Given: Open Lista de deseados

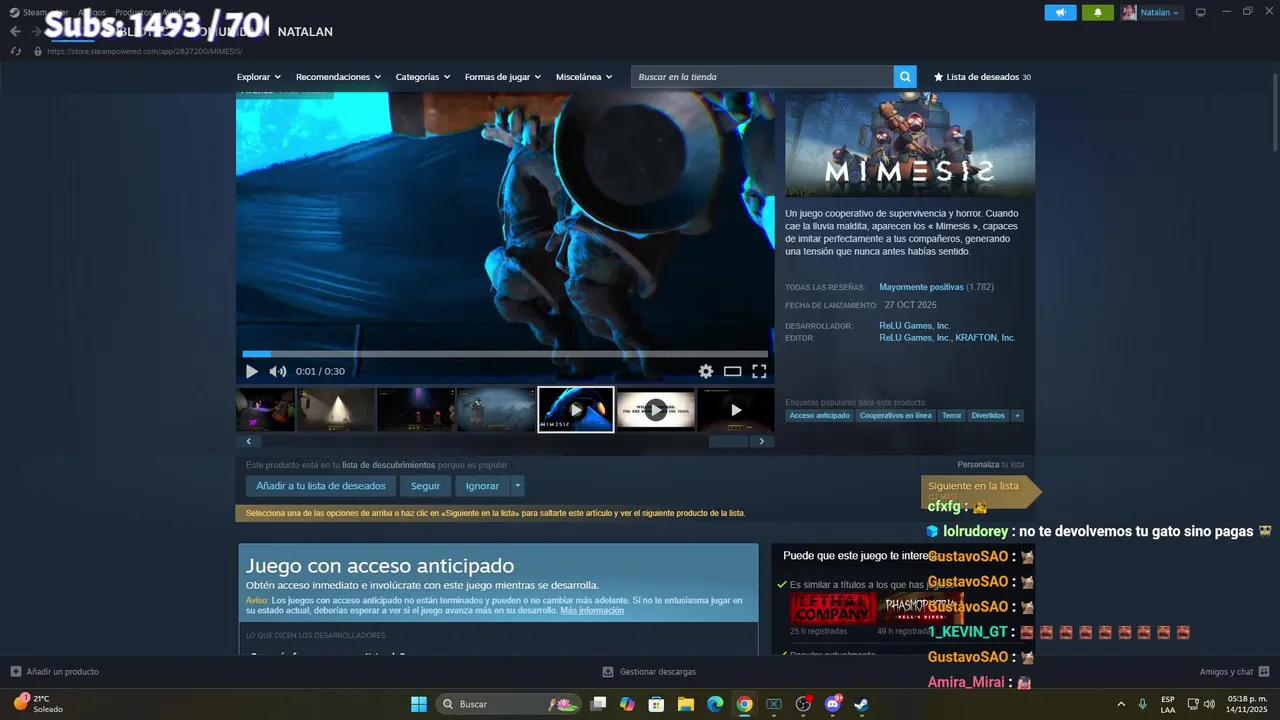Looking at the screenshot, I should pos(982,77).
